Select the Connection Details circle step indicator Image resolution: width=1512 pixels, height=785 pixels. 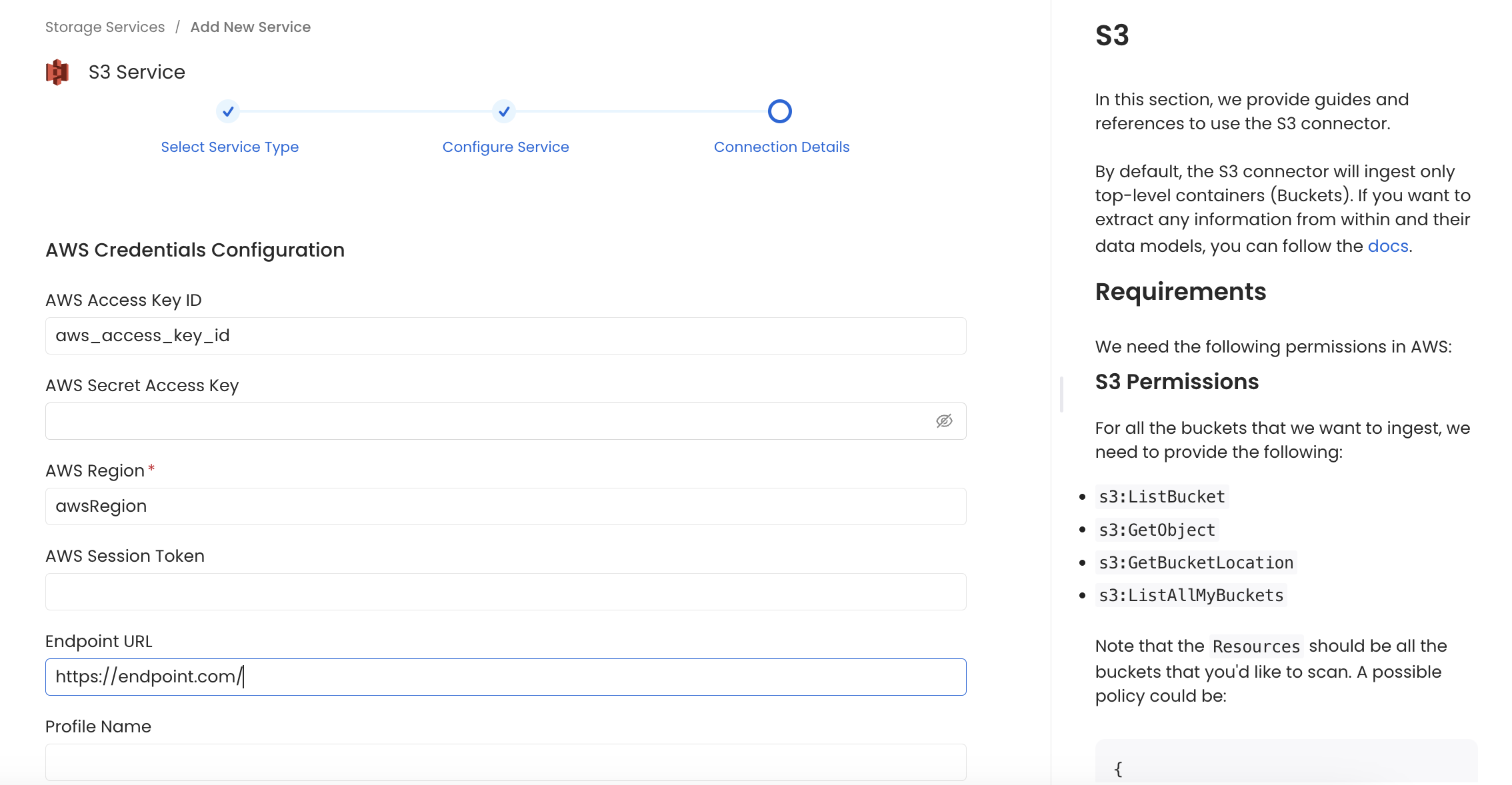click(780, 111)
